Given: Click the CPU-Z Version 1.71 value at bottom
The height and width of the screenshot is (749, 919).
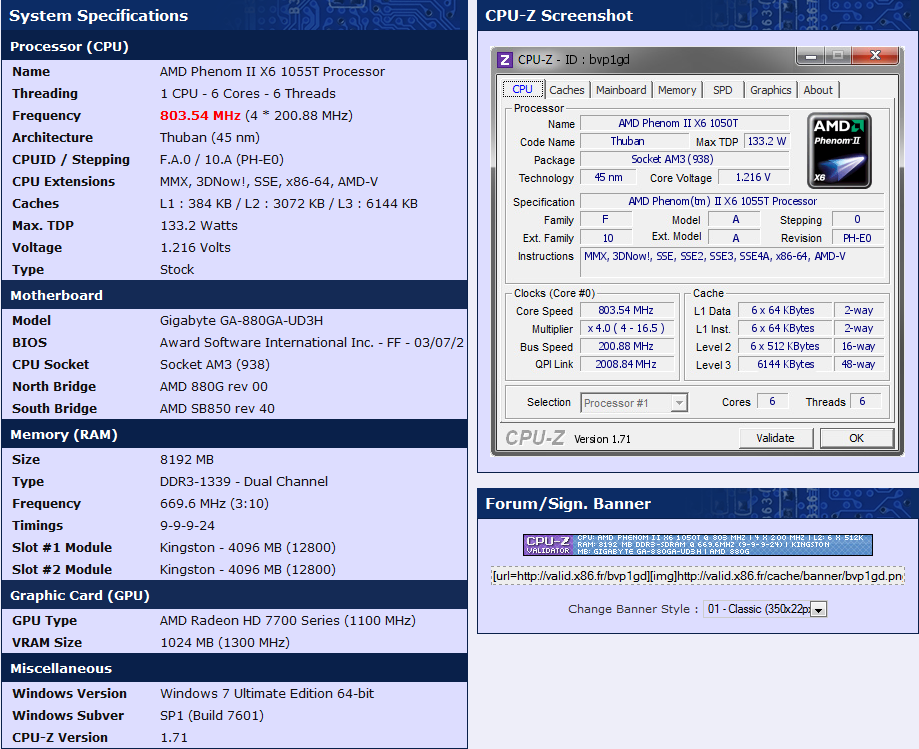Looking at the screenshot, I should 174,738.
